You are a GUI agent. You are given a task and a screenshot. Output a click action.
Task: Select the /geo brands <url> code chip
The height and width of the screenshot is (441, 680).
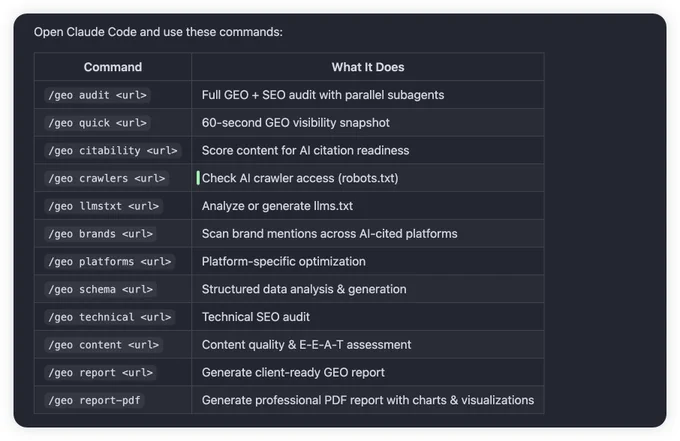101,234
